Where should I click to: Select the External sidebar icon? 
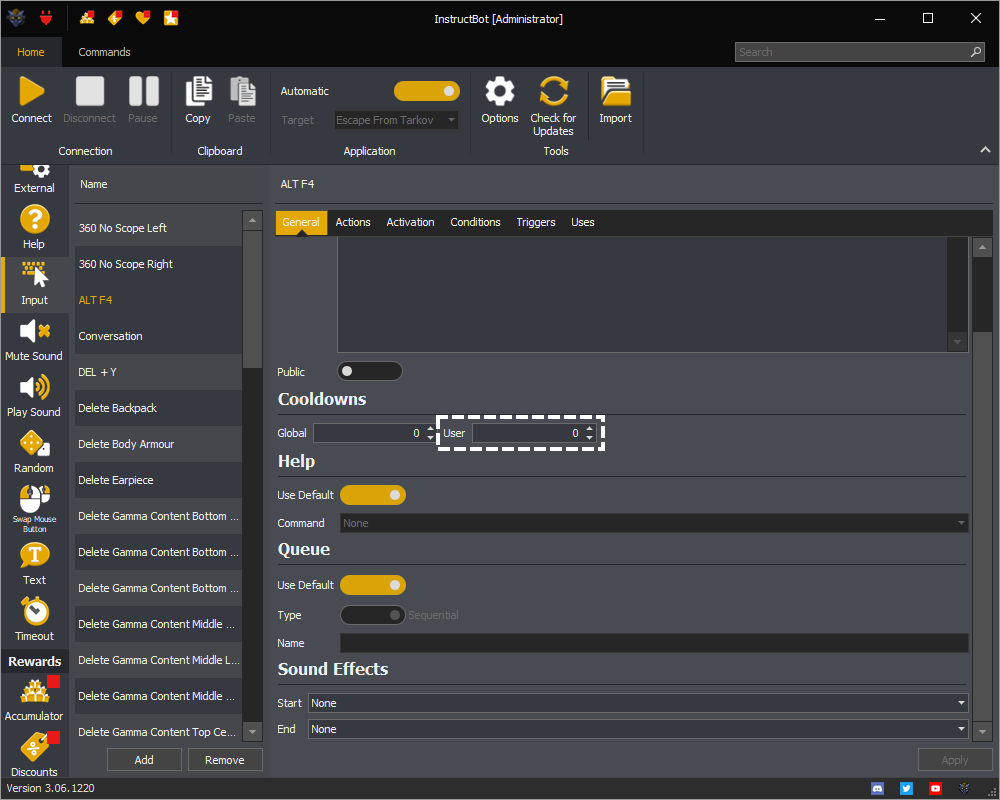[34, 170]
